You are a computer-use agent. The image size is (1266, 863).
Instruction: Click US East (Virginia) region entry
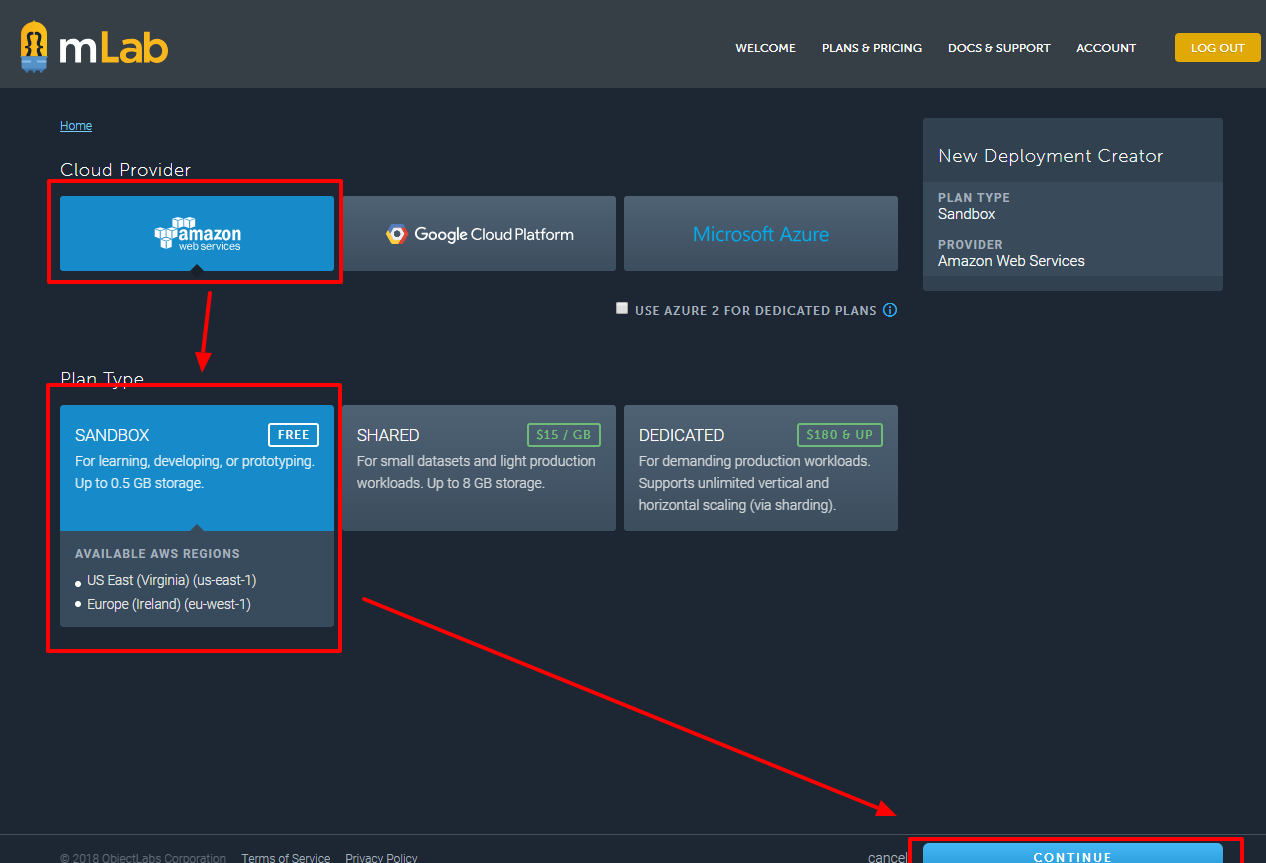171,580
